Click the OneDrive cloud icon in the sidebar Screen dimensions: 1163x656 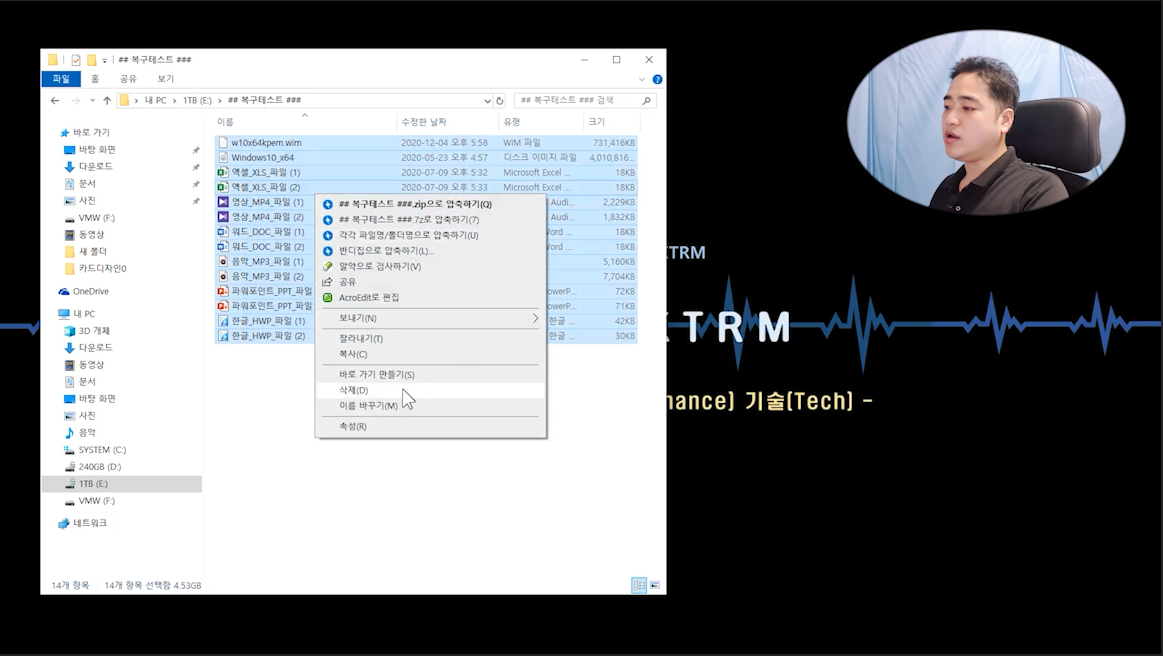pyautogui.click(x=64, y=292)
